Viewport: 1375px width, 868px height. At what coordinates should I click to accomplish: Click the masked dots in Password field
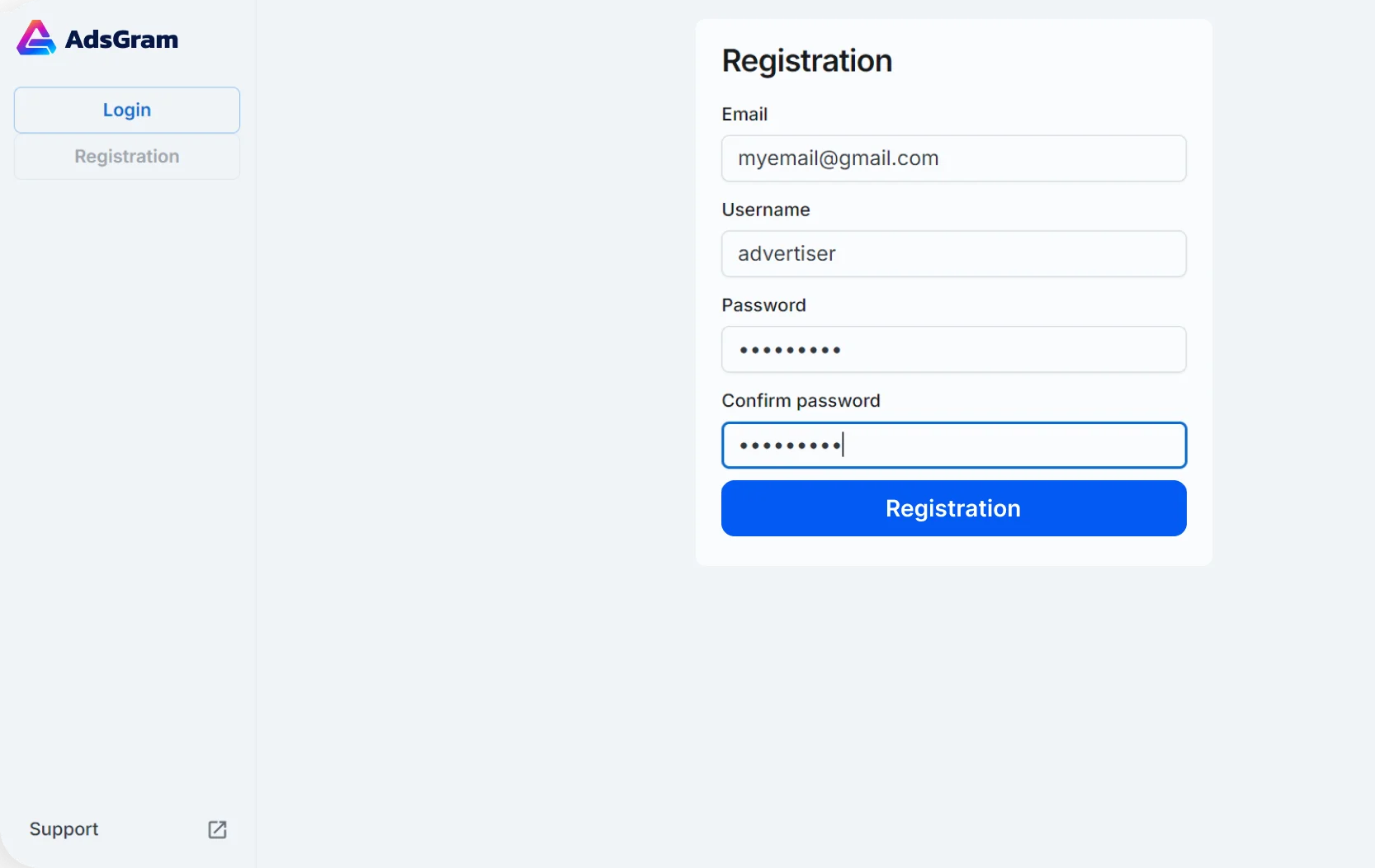pos(790,350)
